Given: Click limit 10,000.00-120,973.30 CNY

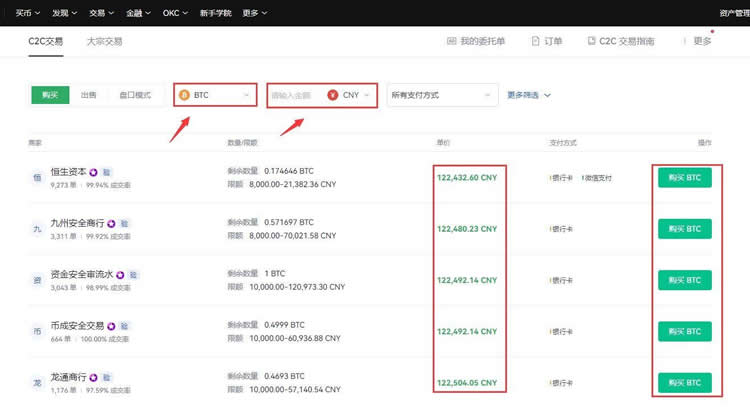Looking at the screenshot, I should [x=297, y=287].
